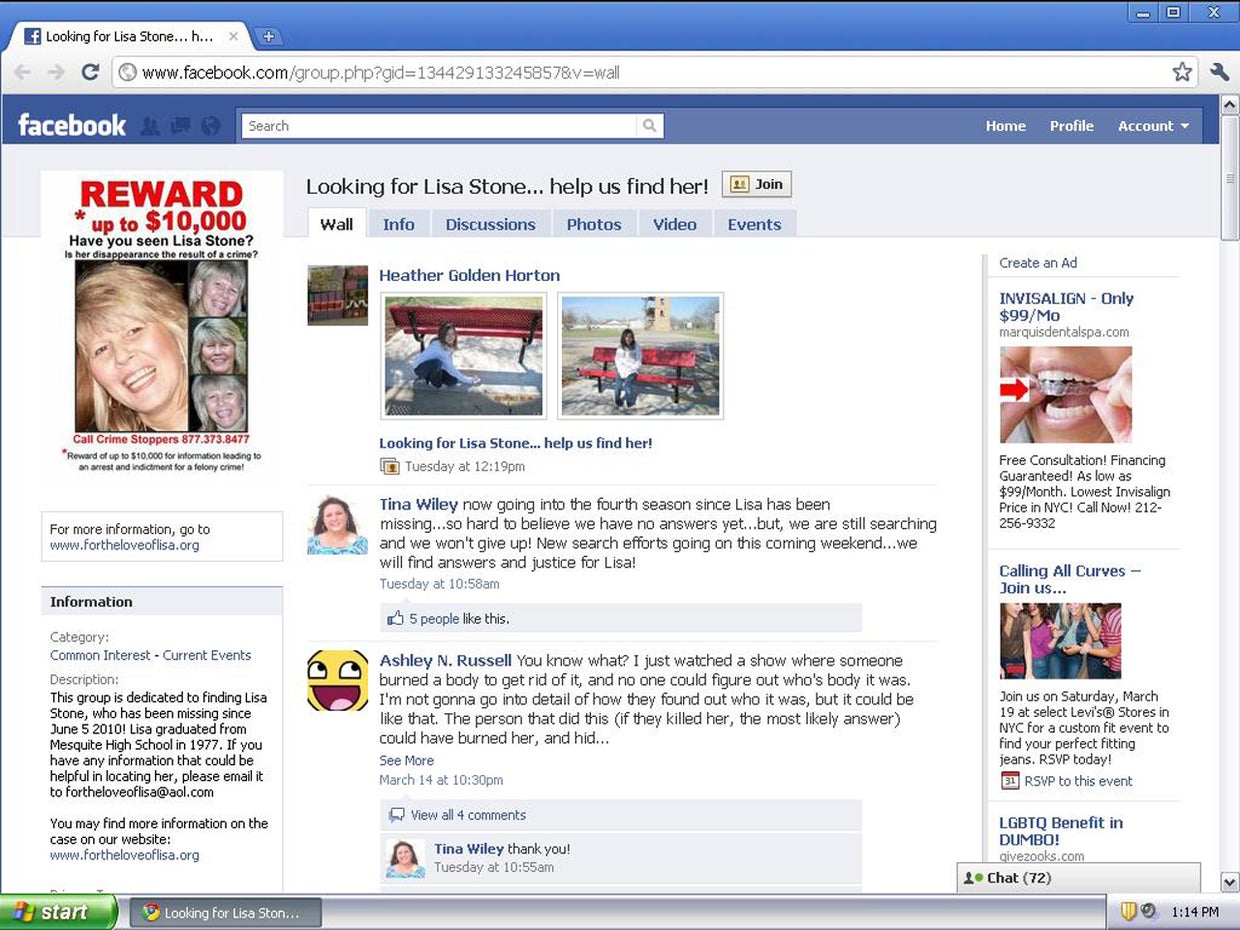Expand the See More link on Ashley's post
The width and height of the screenshot is (1240, 930).
click(406, 760)
